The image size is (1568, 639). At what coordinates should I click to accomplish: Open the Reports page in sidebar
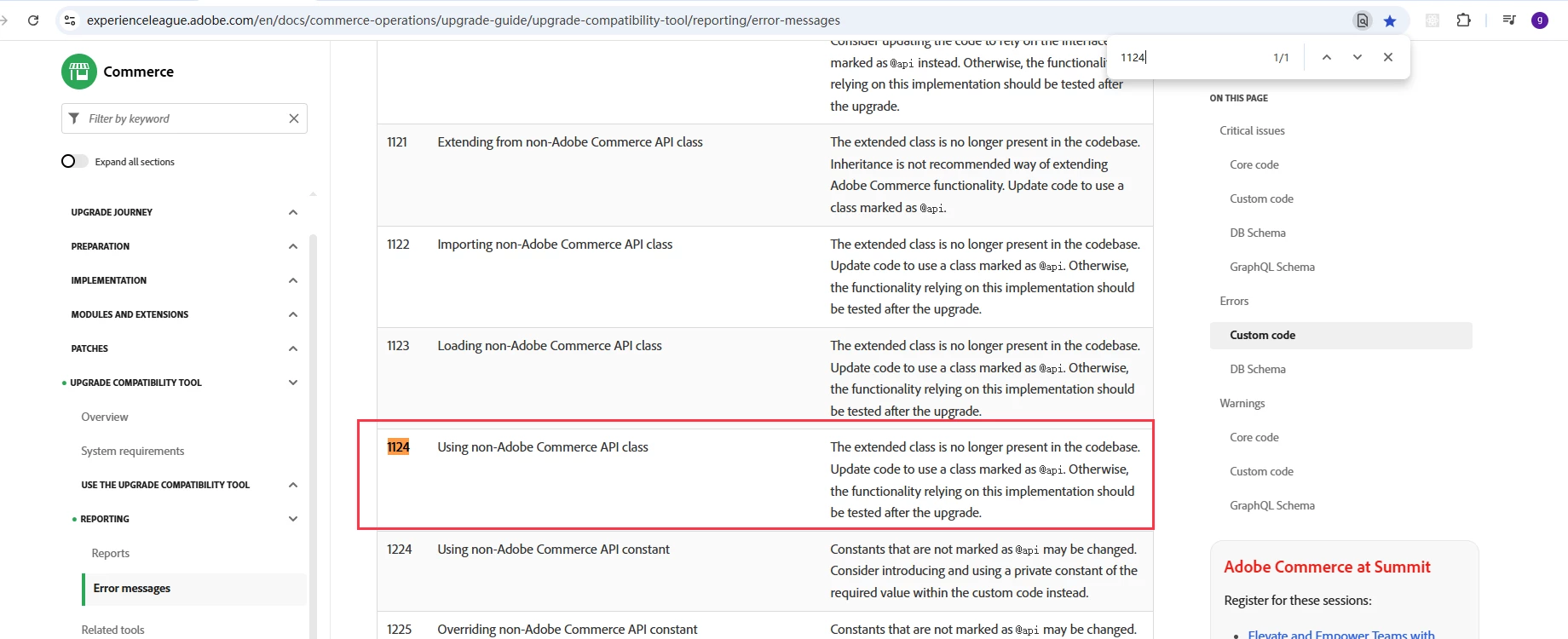tap(111, 553)
